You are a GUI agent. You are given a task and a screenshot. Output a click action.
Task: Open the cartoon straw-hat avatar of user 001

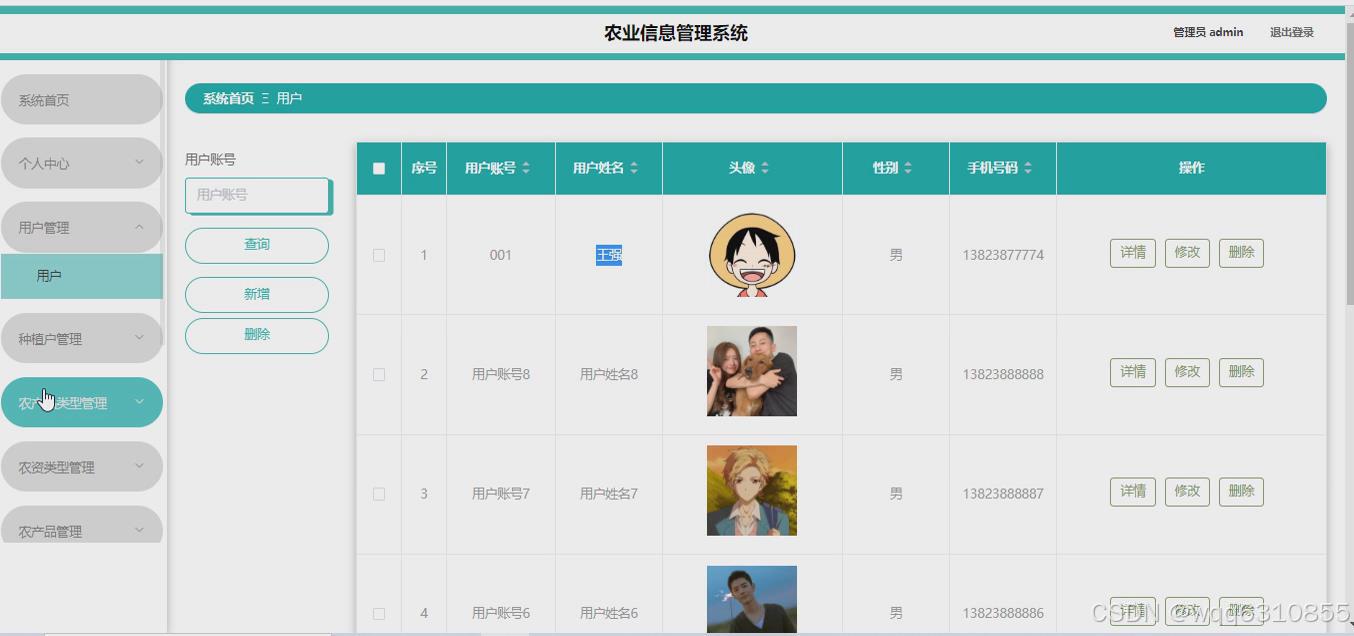(x=752, y=255)
